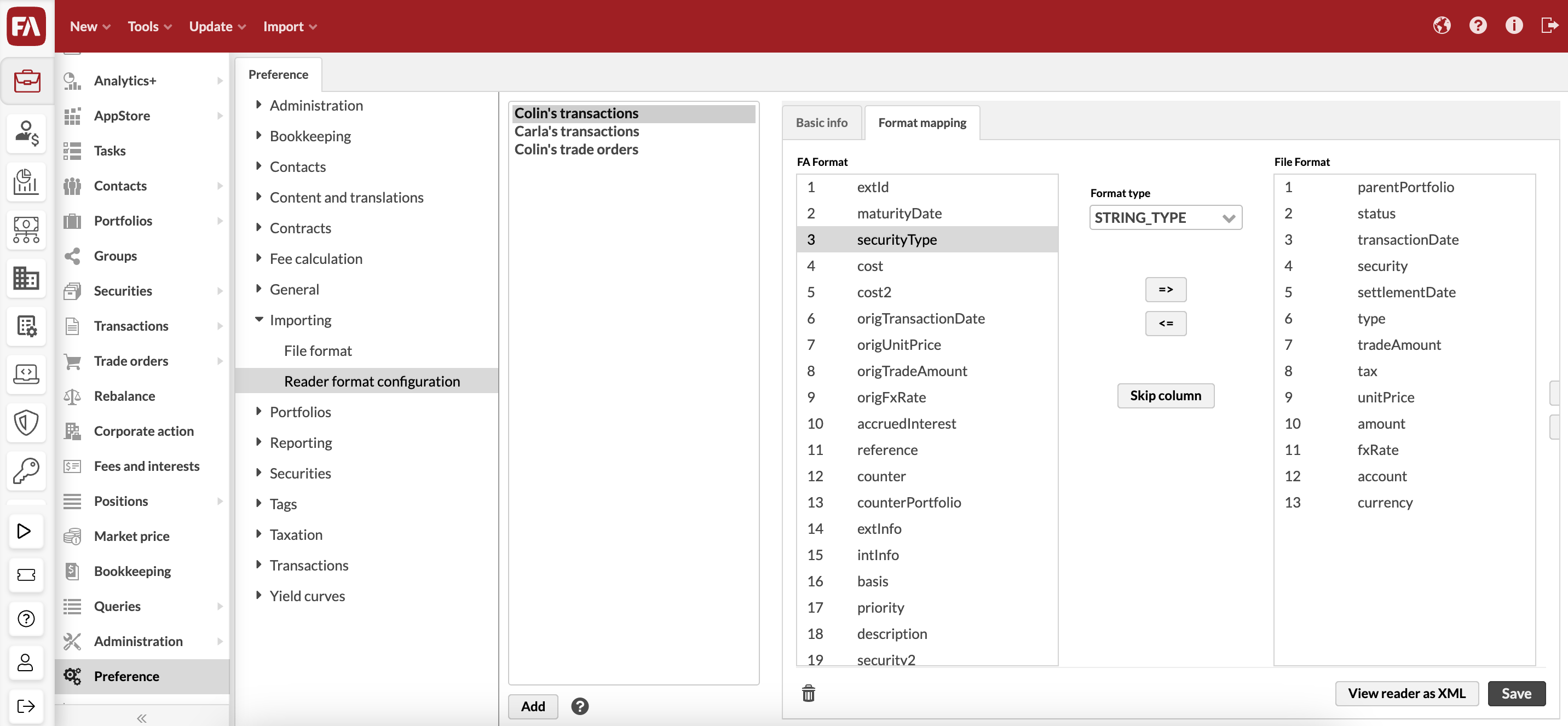Open the Tools menu
This screenshot has height=726, width=1568.
150,26
